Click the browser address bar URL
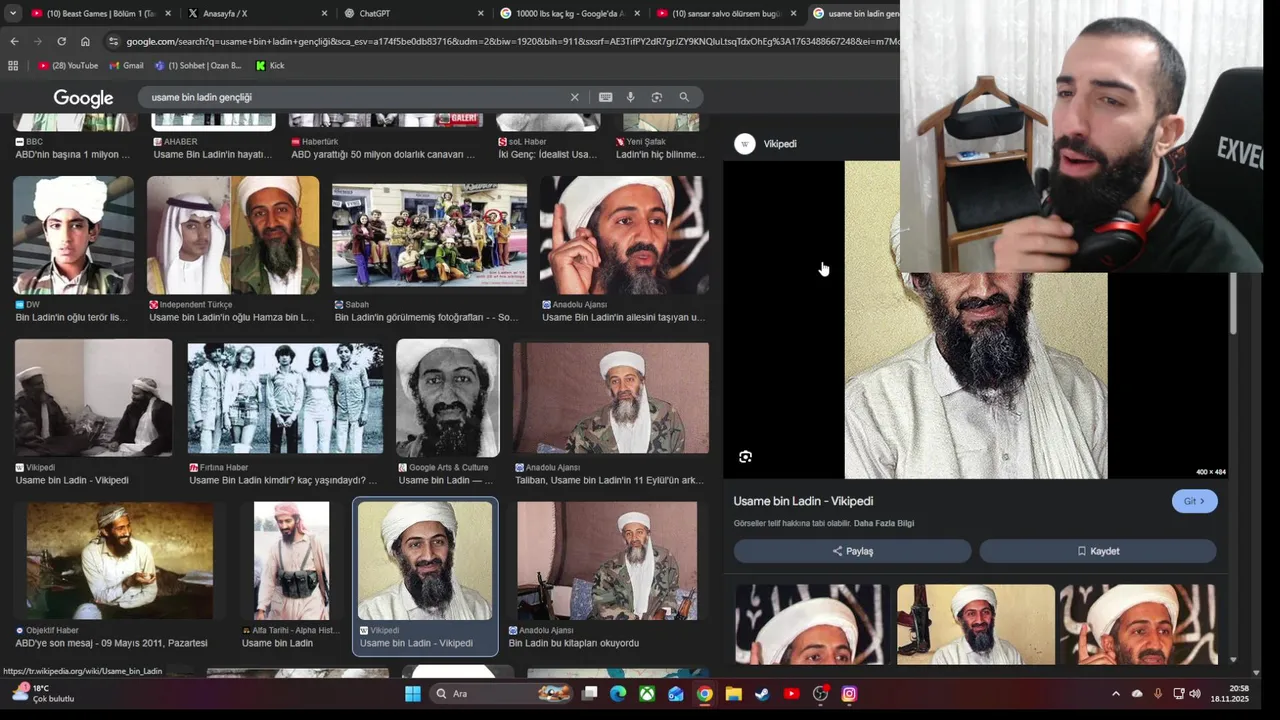Image resolution: width=1280 pixels, height=720 pixels. click(512, 41)
